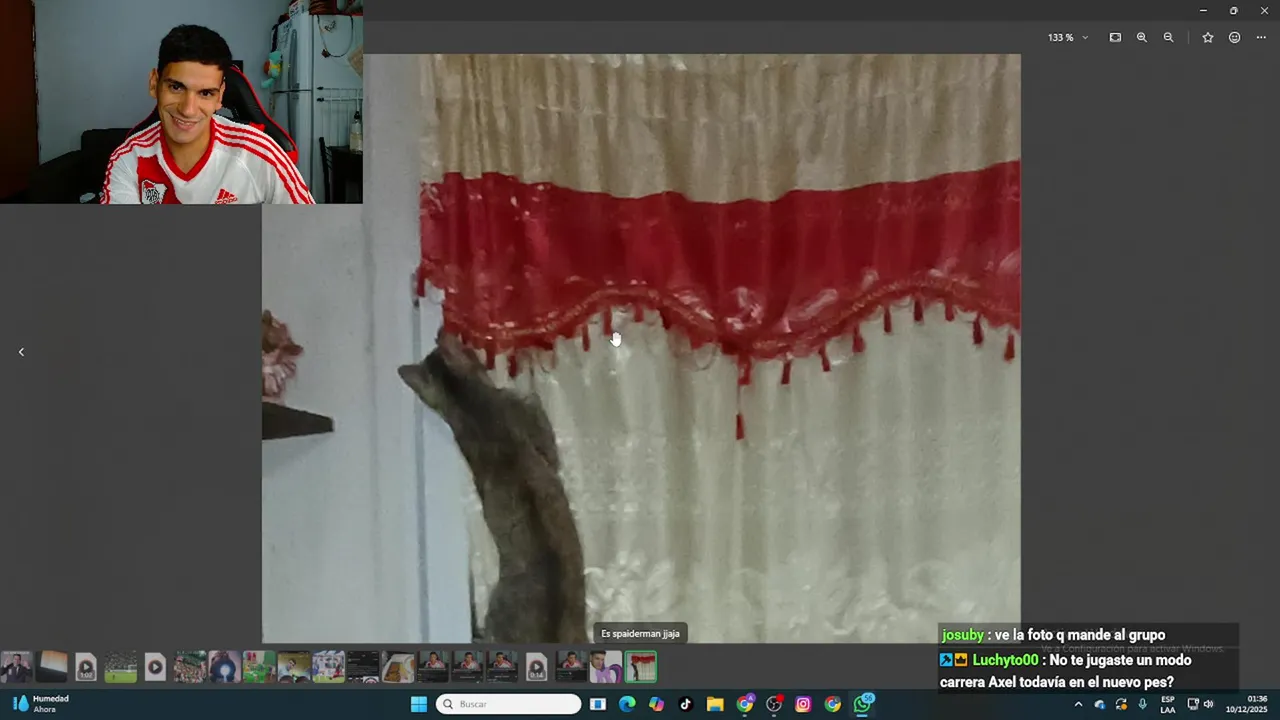Open the 133 % zoom level dropdown
Image resolution: width=1280 pixels, height=720 pixels.
tap(1068, 37)
